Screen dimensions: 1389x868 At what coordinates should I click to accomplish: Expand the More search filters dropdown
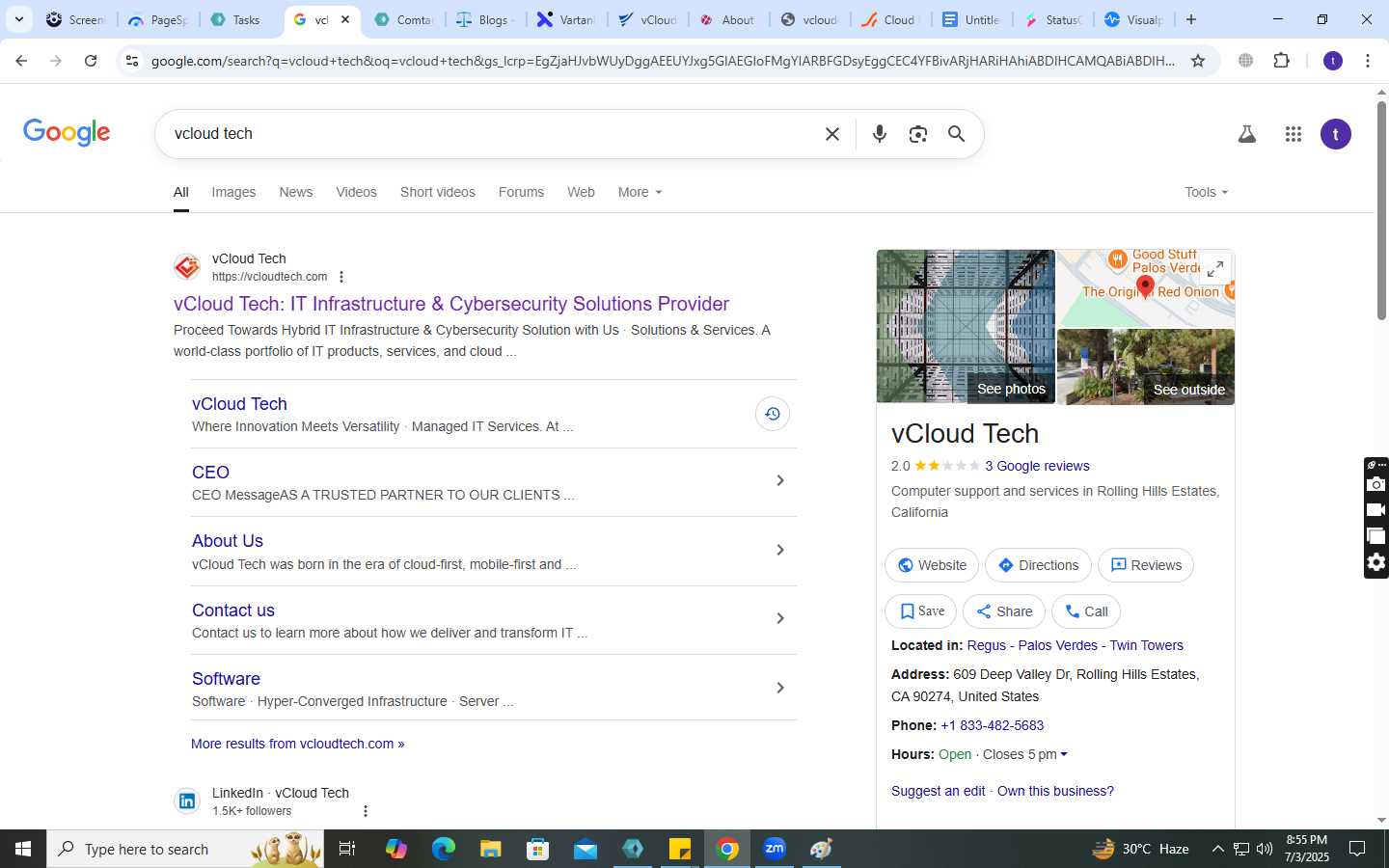640,192
